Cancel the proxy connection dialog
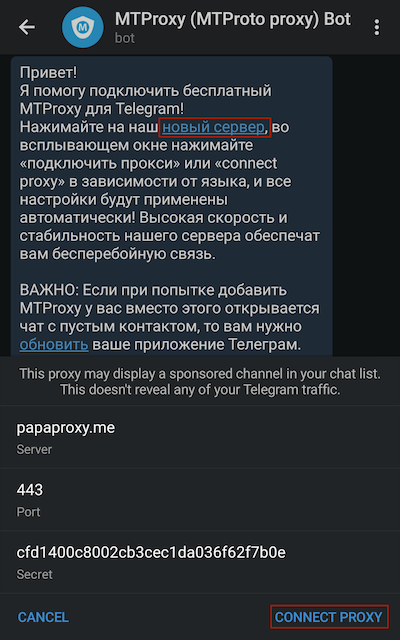Image resolution: width=400 pixels, height=640 pixels. [x=43, y=617]
